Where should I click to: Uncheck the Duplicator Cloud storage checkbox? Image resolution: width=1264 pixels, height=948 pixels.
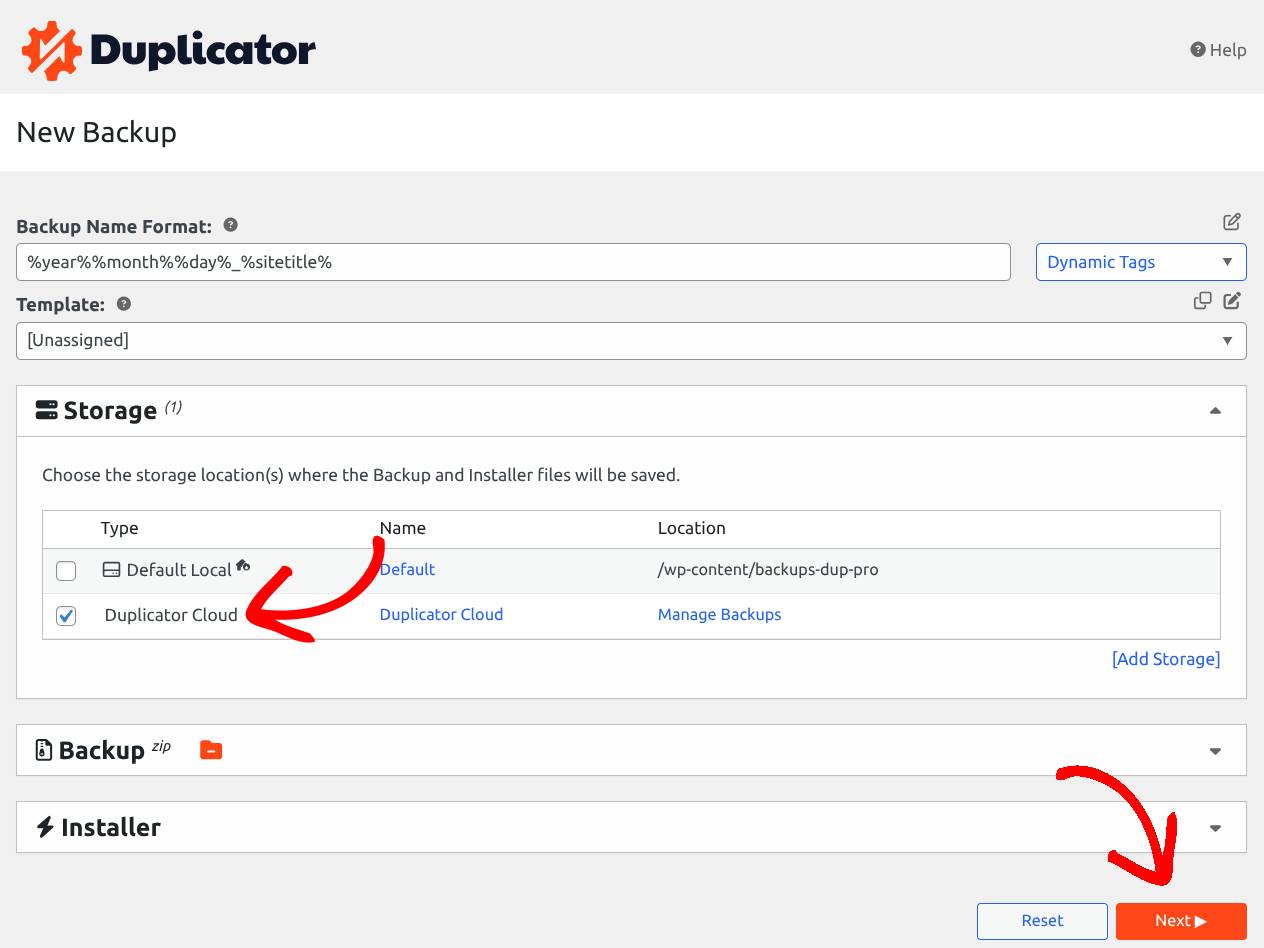click(x=65, y=616)
